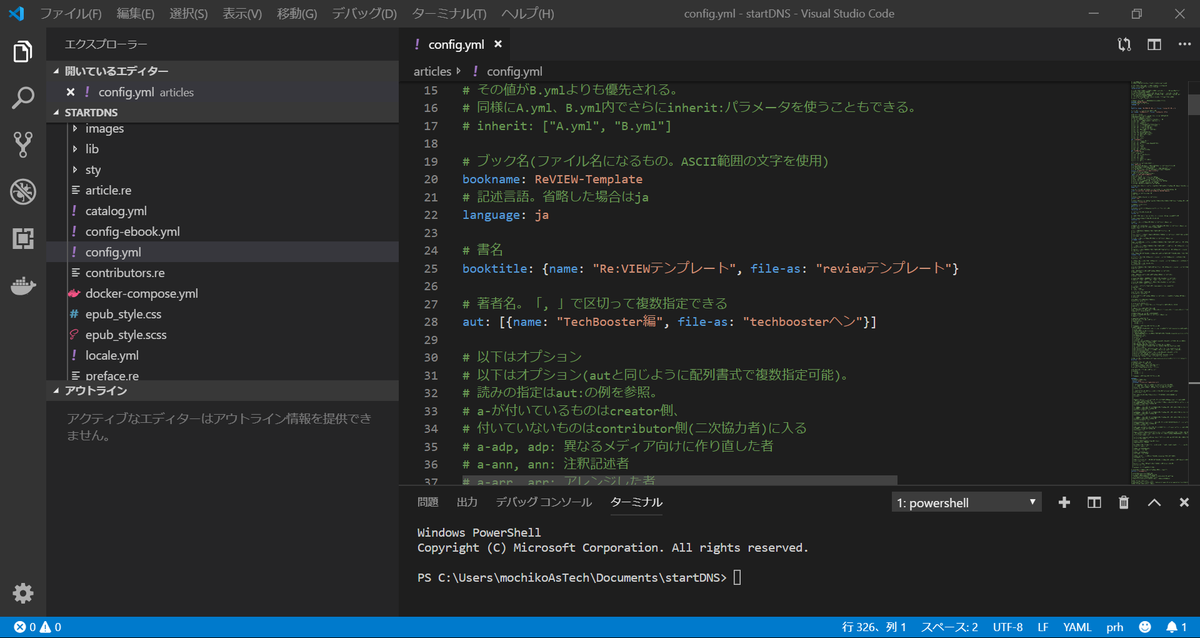Viewport: 1200px width, 638px height.
Task: Collapse the 開いているエディター section
Action: point(222,71)
